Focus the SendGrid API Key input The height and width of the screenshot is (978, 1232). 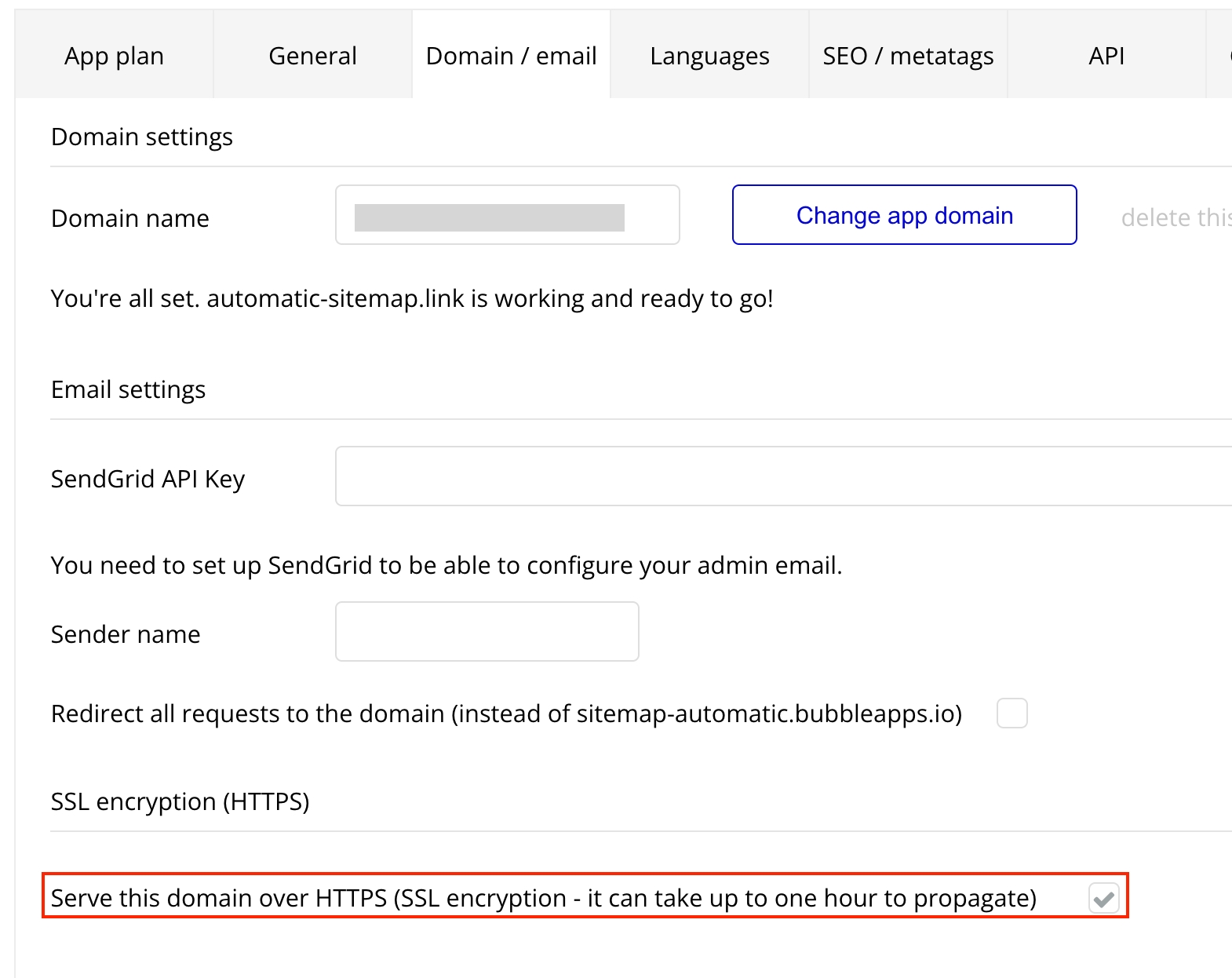click(783, 476)
